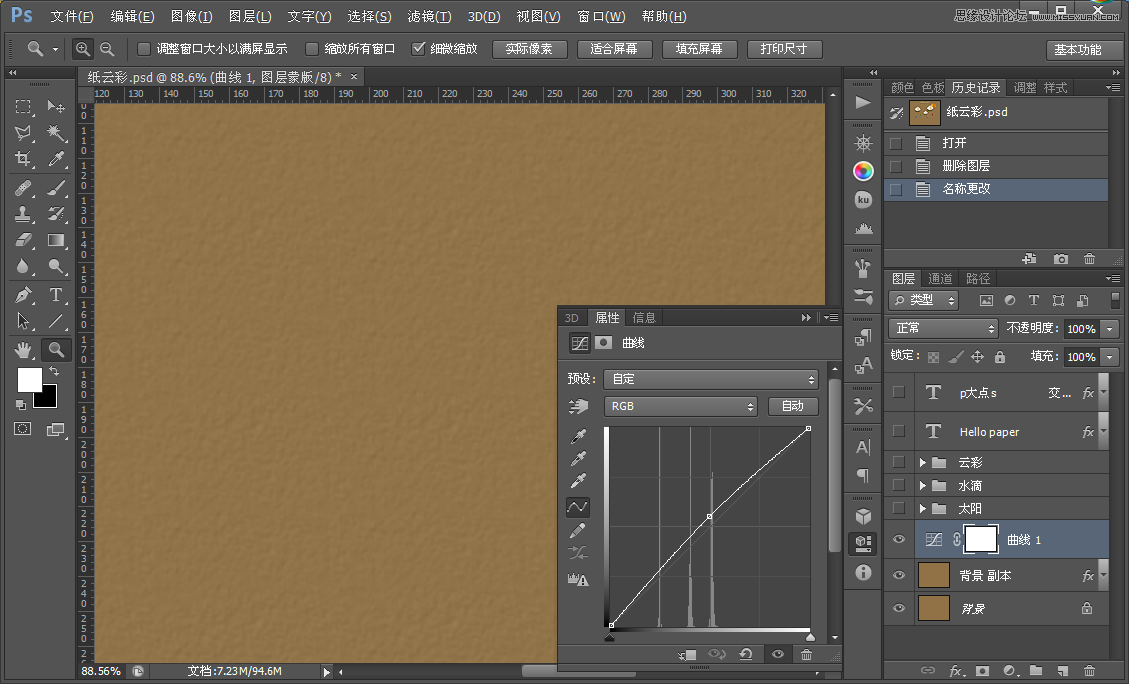
Task: Open the 文件 menu
Action: (72, 16)
